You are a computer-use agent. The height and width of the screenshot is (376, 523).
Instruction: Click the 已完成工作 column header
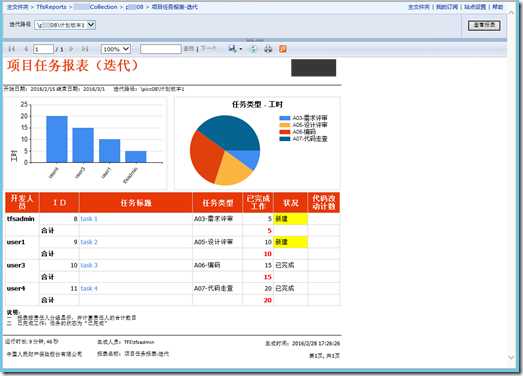click(x=258, y=203)
